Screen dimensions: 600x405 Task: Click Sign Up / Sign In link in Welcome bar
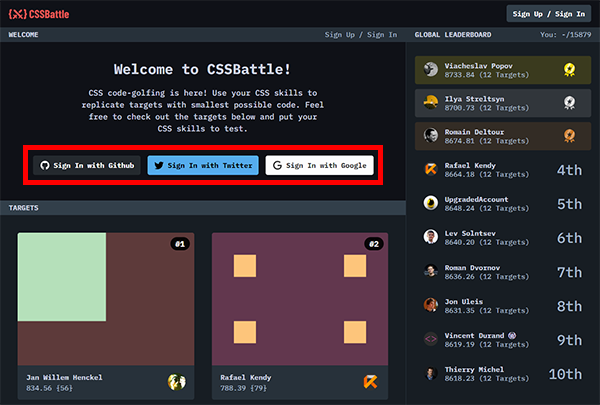[x=361, y=34]
